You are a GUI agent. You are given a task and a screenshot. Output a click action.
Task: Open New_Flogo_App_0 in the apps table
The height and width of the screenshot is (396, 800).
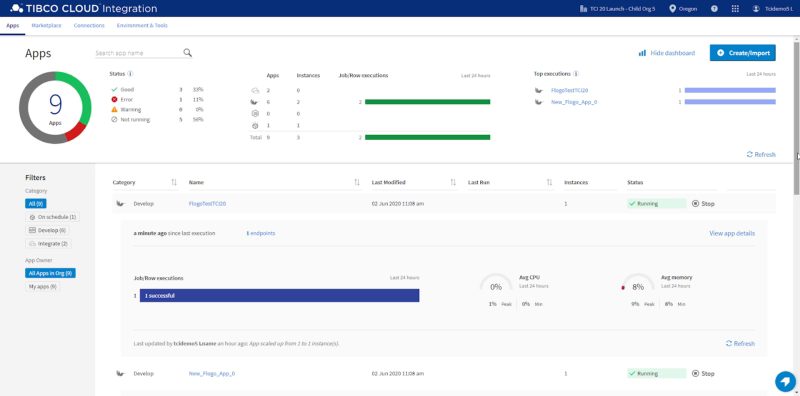pos(212,374)
